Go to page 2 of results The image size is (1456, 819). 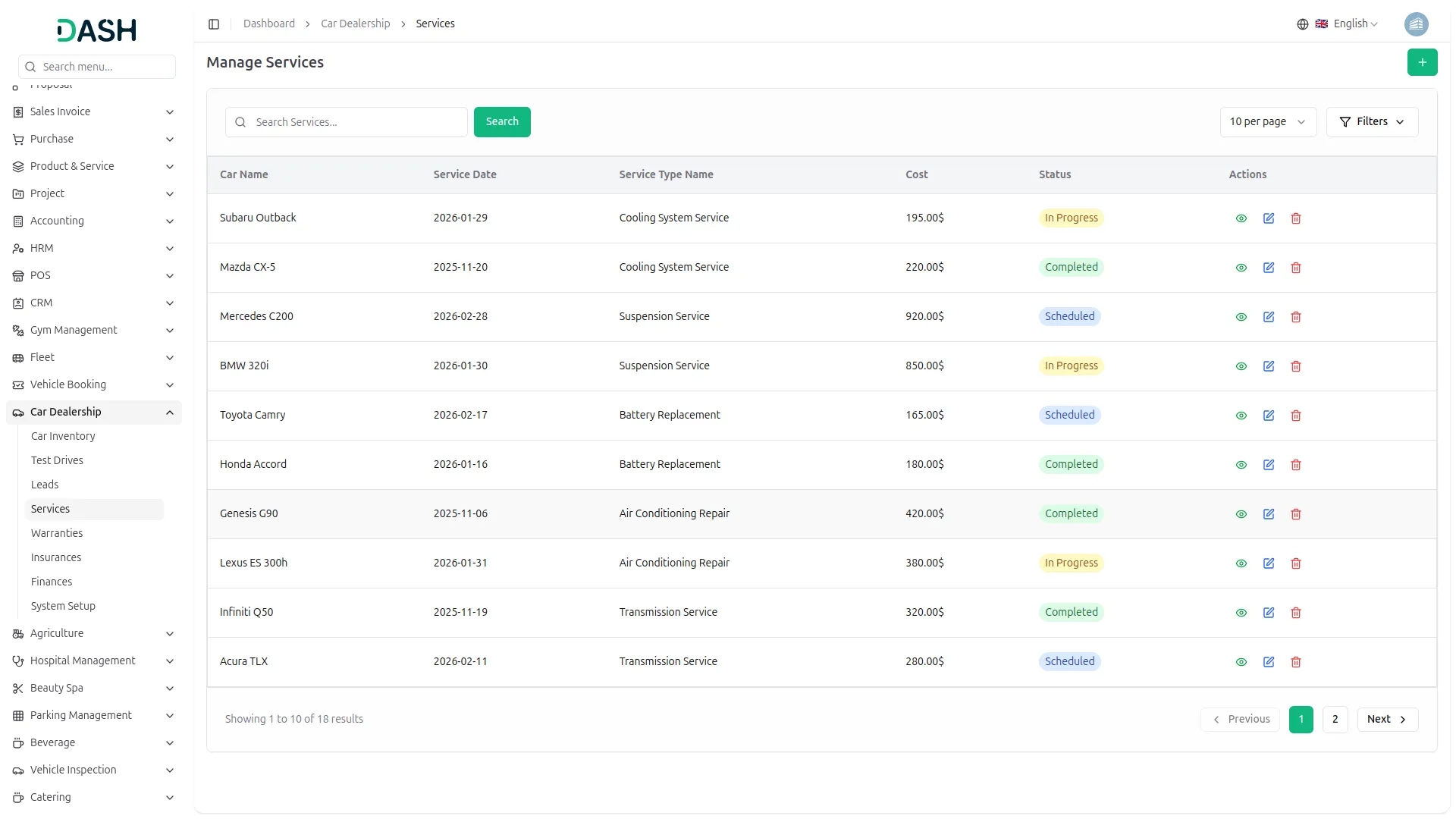(x=1334, y=719)
